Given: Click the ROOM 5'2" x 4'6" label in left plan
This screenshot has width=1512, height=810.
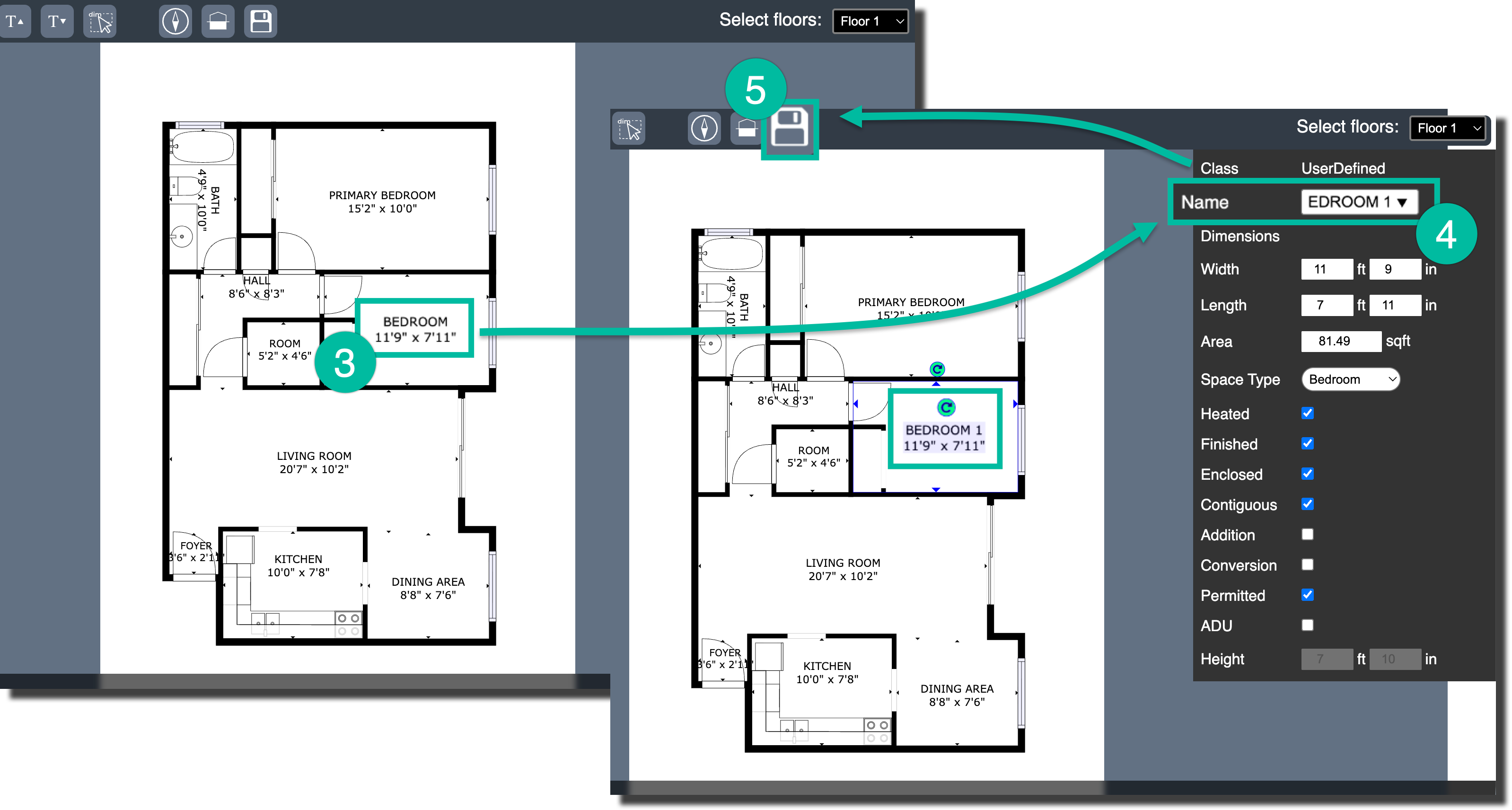Looking at the screenshot, I should coord(285,350).
